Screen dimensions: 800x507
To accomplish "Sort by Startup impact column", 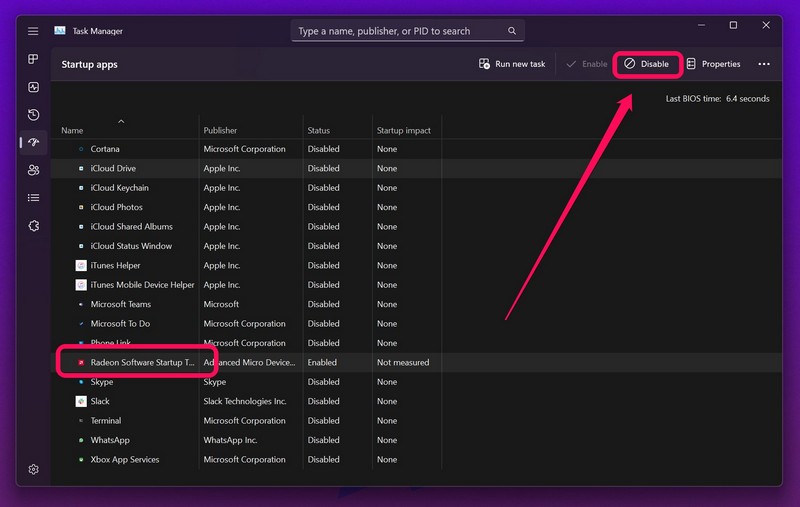I will (403, 131).
